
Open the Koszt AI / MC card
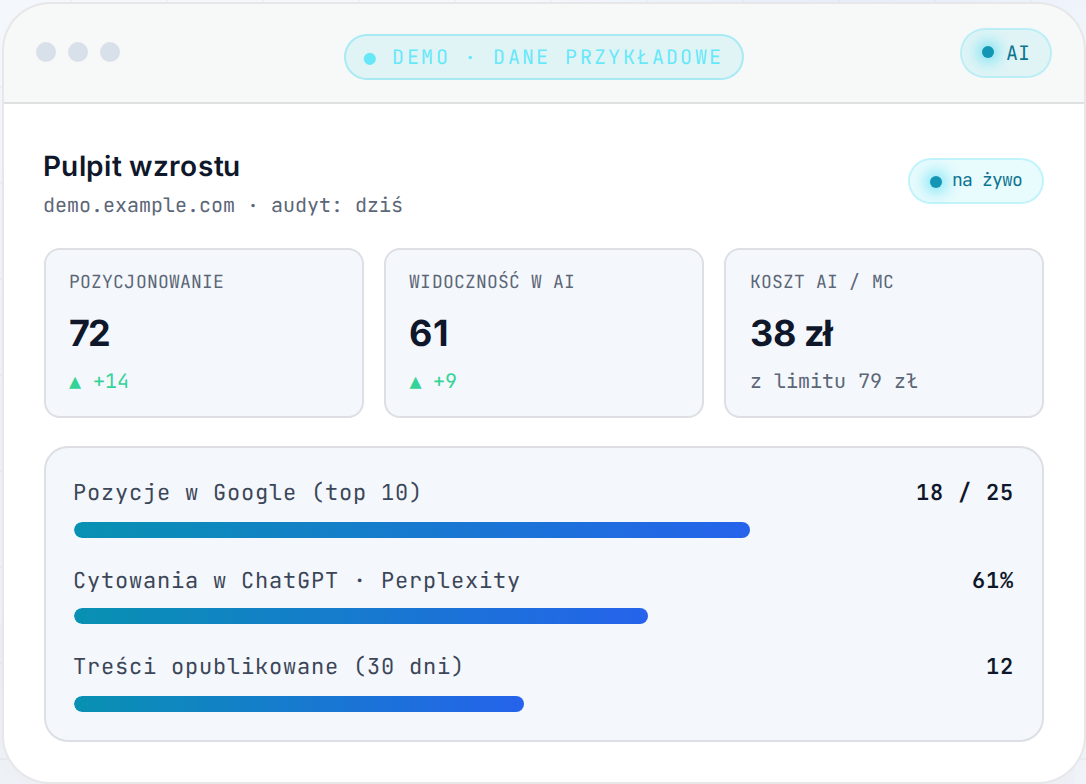[x=884, y=332]
